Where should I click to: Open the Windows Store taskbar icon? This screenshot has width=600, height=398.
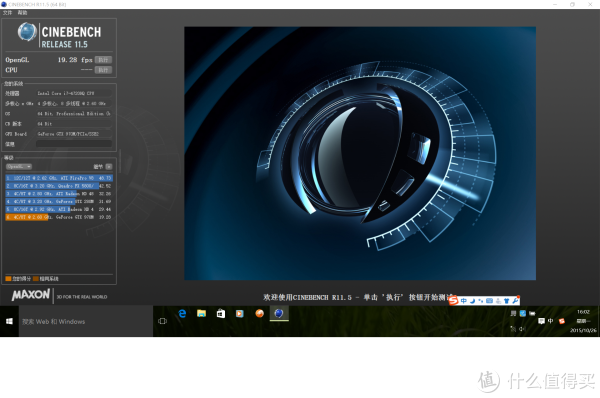tap(221, 314)
